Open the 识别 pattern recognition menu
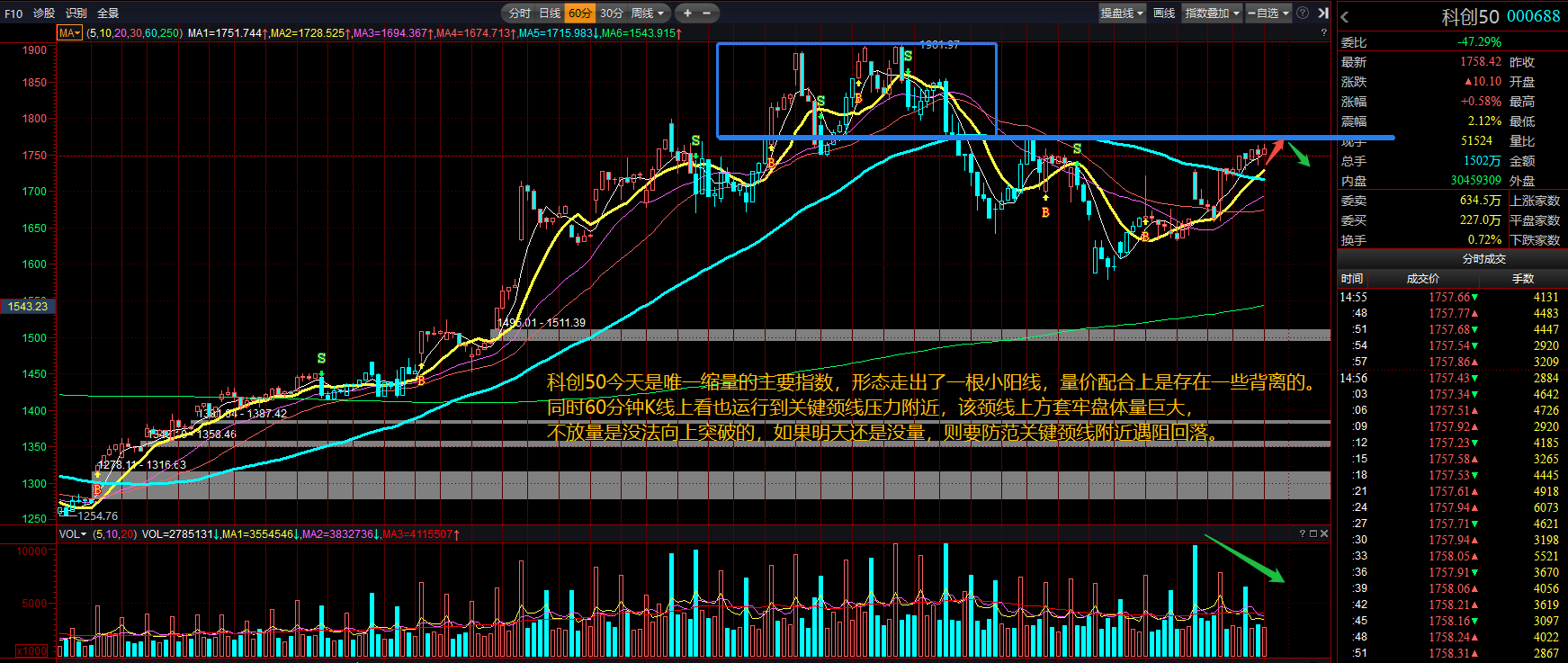Image resolution: width=1568 pixels, height=663 pixels. point(76,13)
